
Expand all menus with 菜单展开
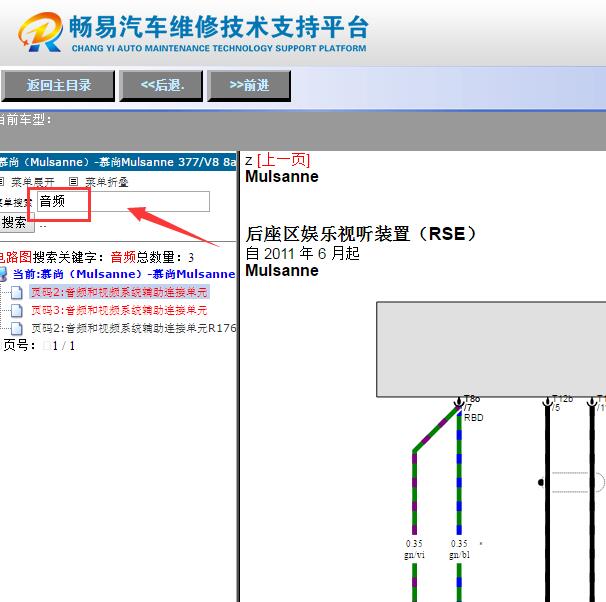32,182
